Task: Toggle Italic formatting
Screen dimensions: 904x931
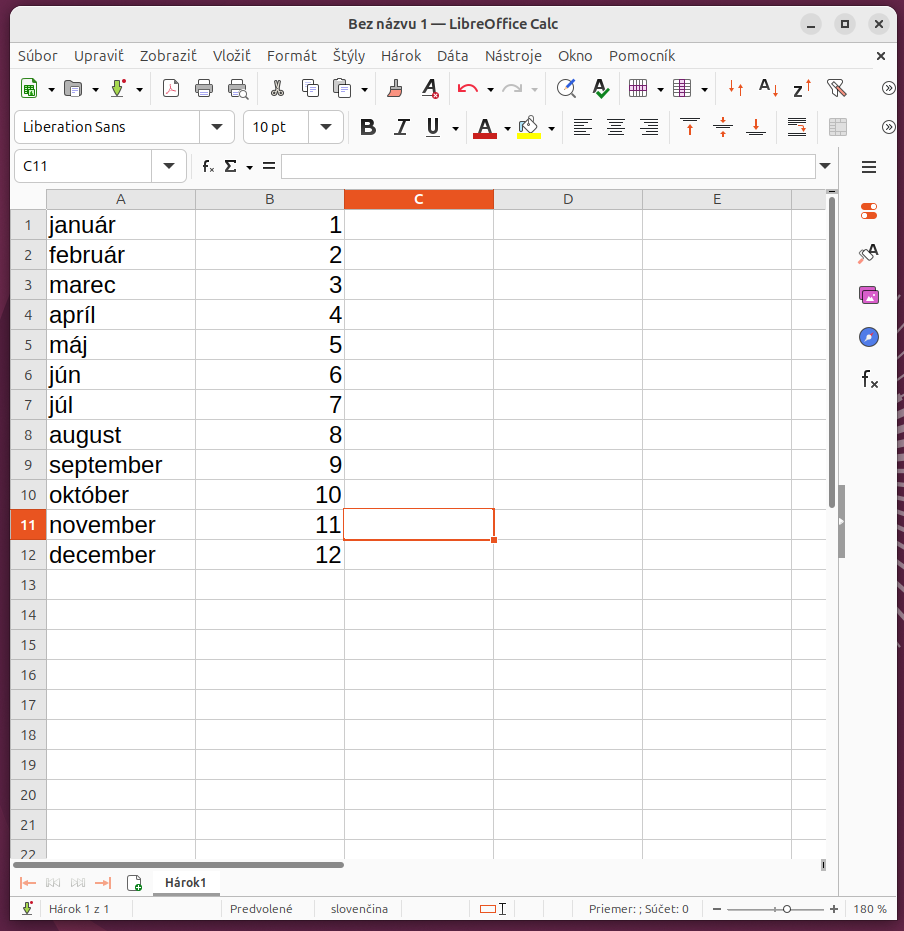Action: 402,127
